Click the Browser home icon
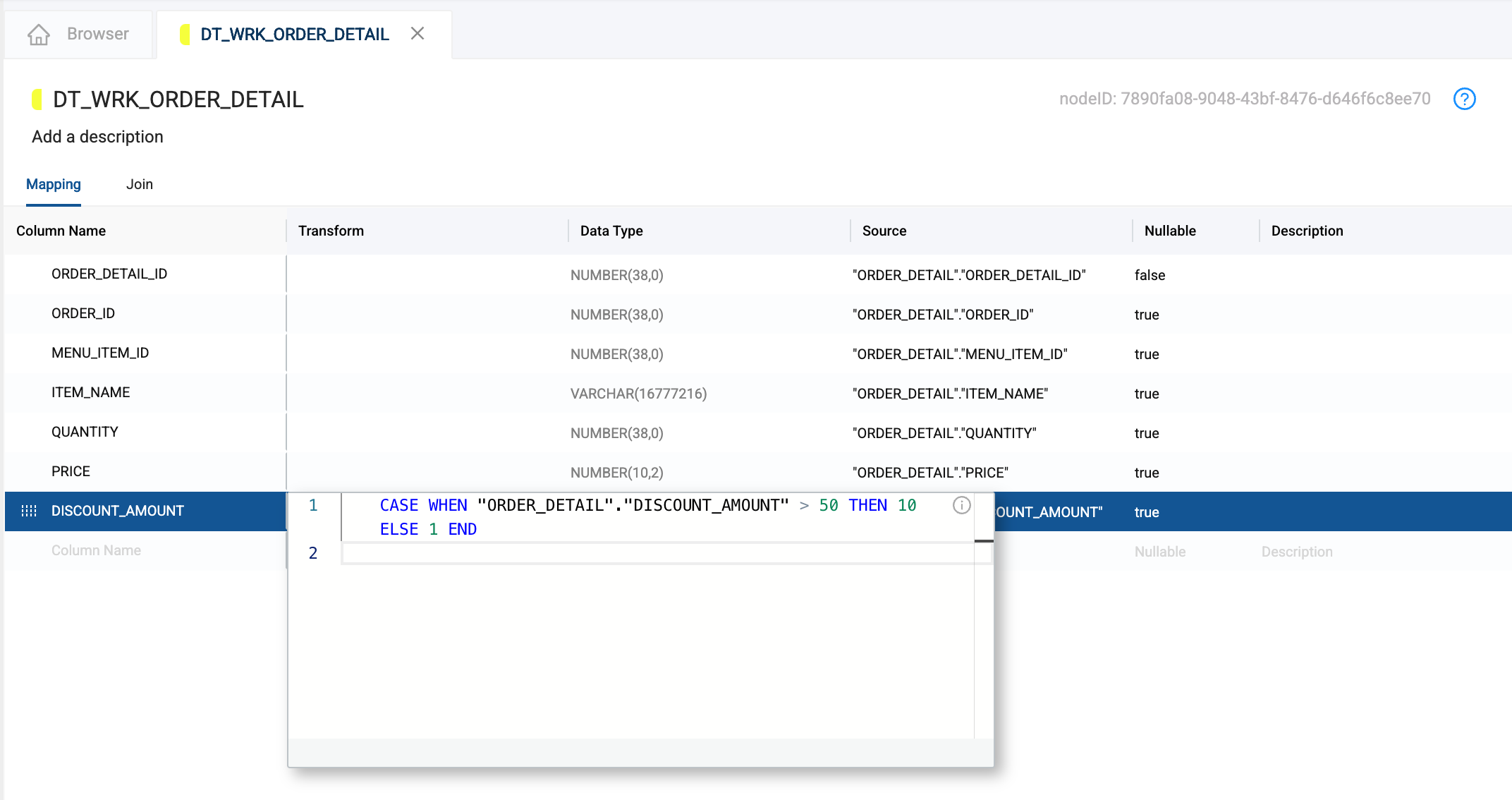 [x=39, y=34]
